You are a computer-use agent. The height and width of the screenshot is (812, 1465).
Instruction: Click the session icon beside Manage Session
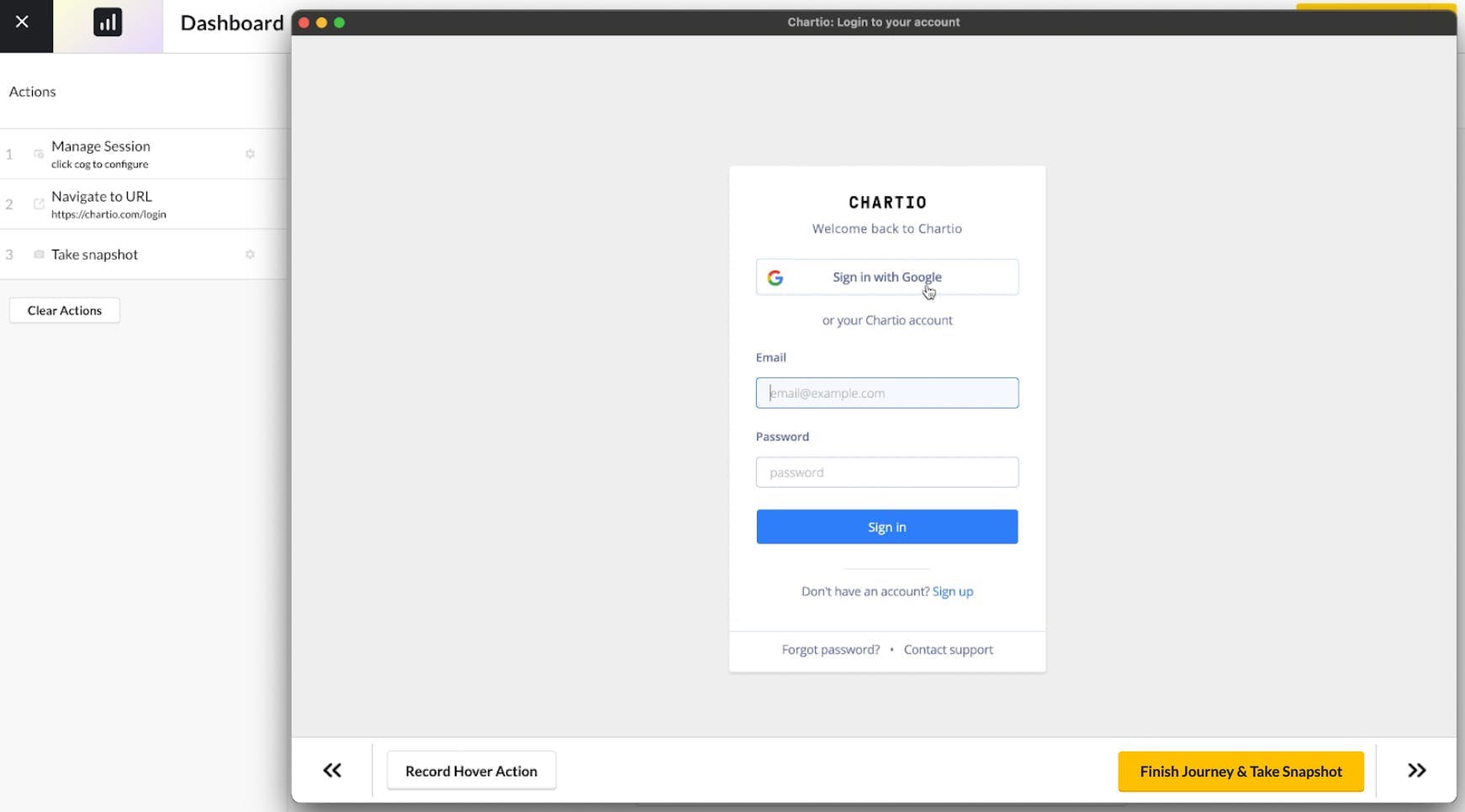point(39,154)
